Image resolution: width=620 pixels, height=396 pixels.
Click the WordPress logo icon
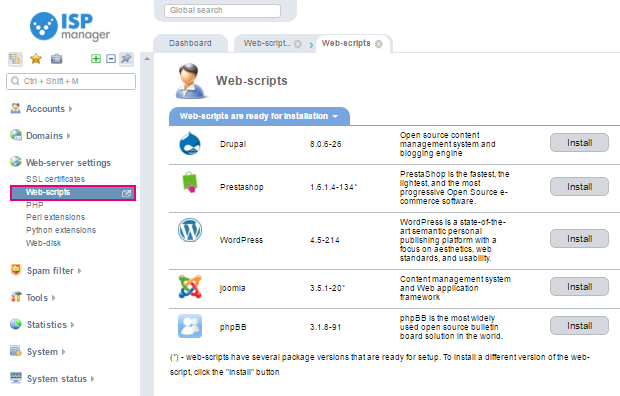[x=190, y=230]
